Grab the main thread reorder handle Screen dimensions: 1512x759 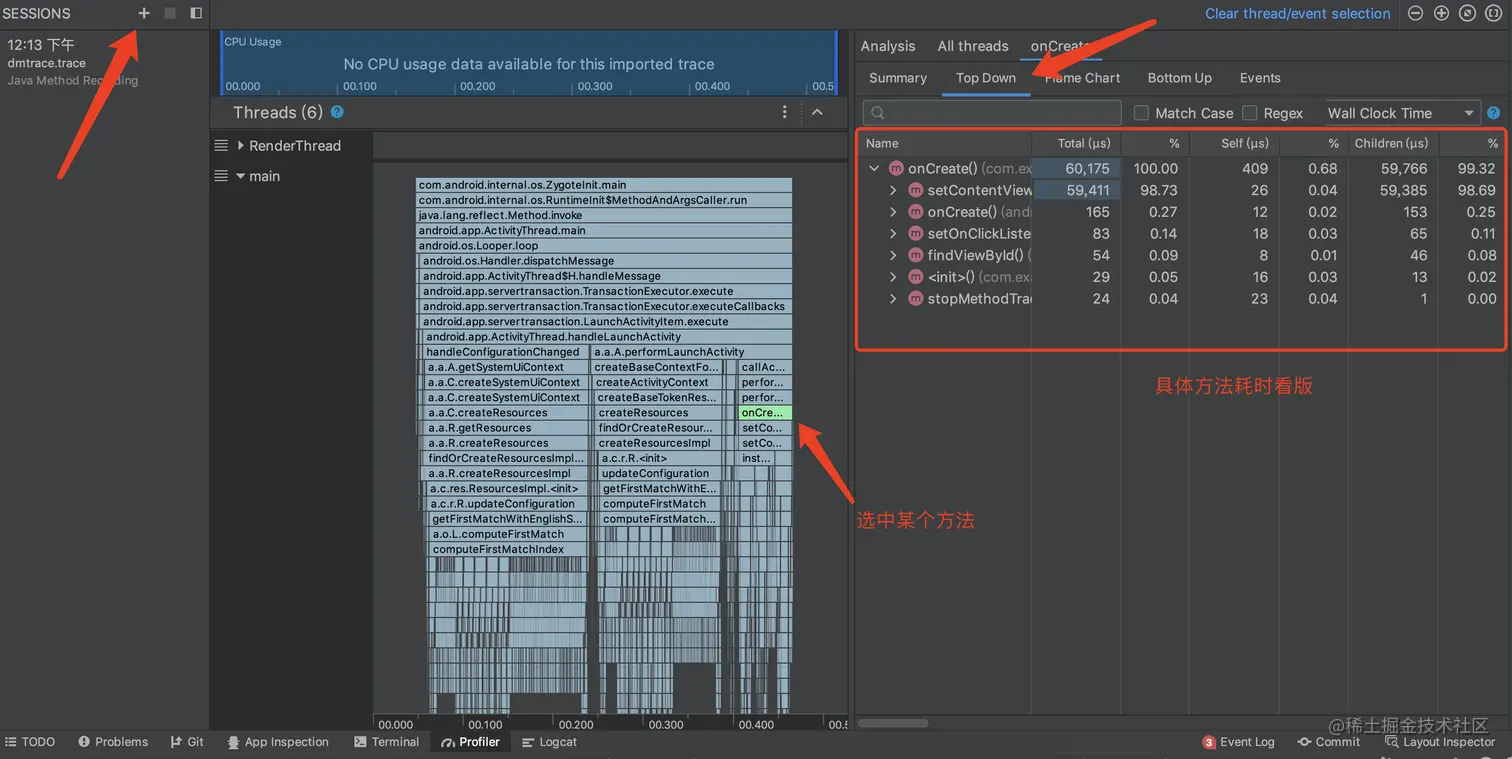221,175
